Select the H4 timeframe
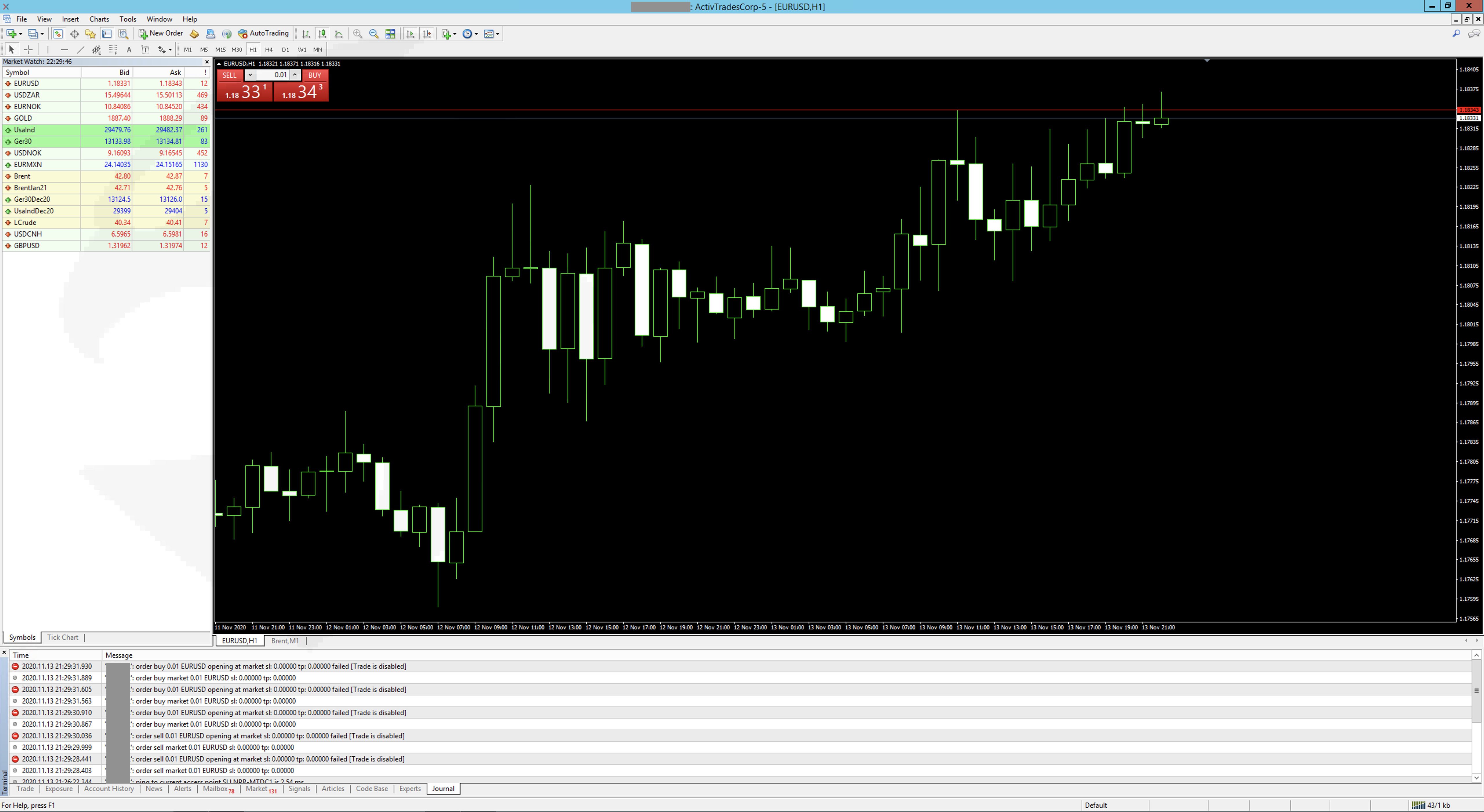The image size is (1484, 812). click(x=268, y=50)
